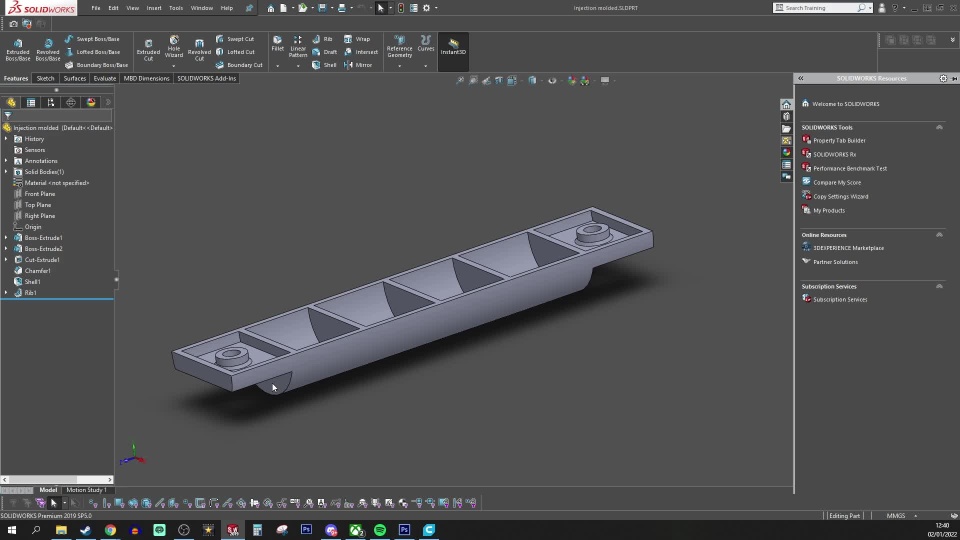Click the Property Tab Builder link
Image resolution: width=960 pixels, height=540 pixels.
(x=839, y=141)
